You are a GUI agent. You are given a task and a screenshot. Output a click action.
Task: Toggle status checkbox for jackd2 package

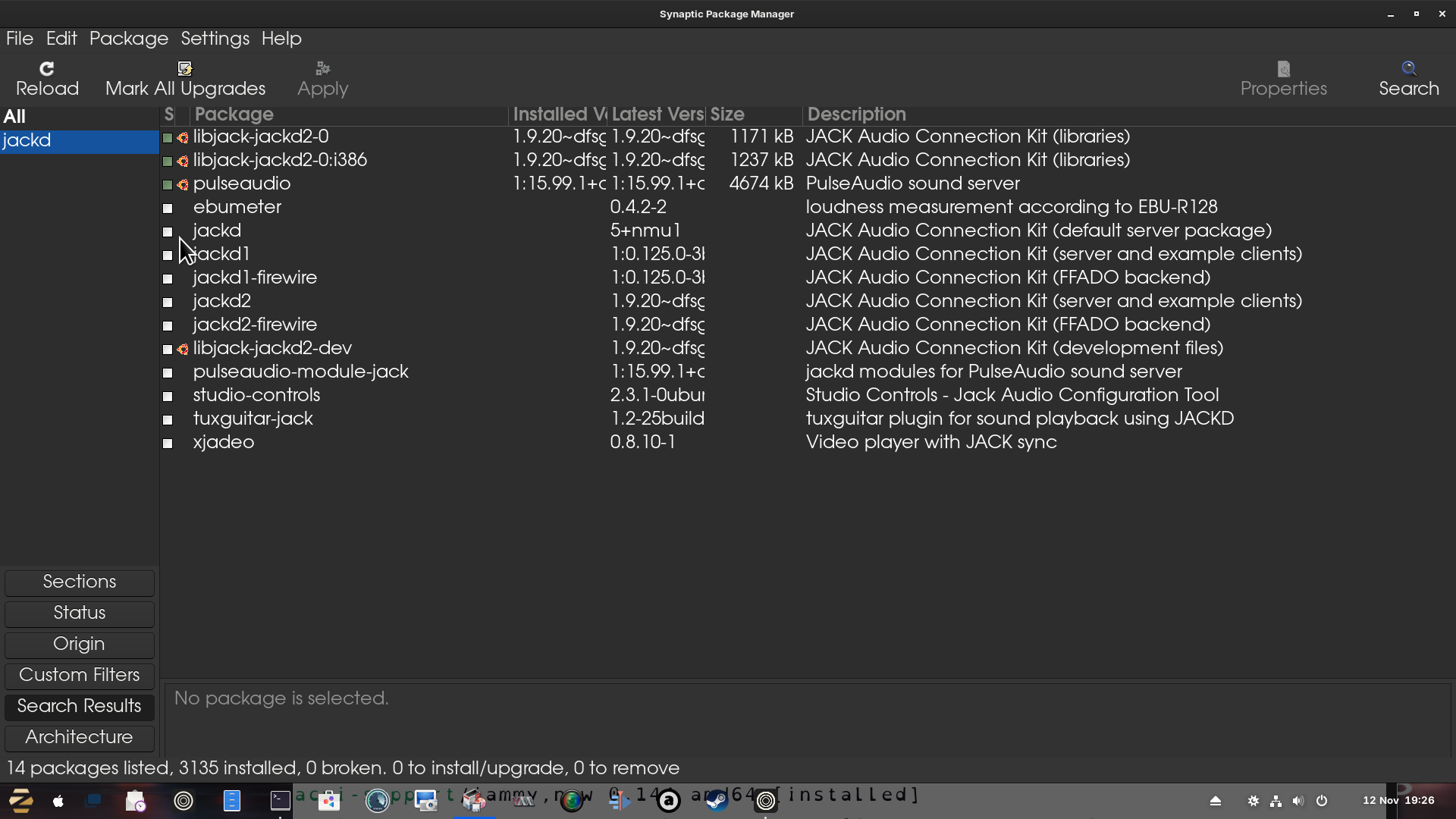[x=168, y=302]
